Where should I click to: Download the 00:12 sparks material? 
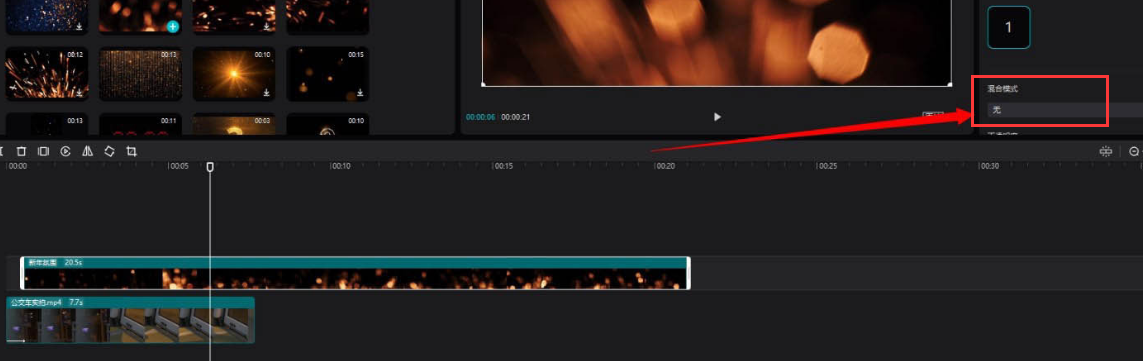coord(79,93)
